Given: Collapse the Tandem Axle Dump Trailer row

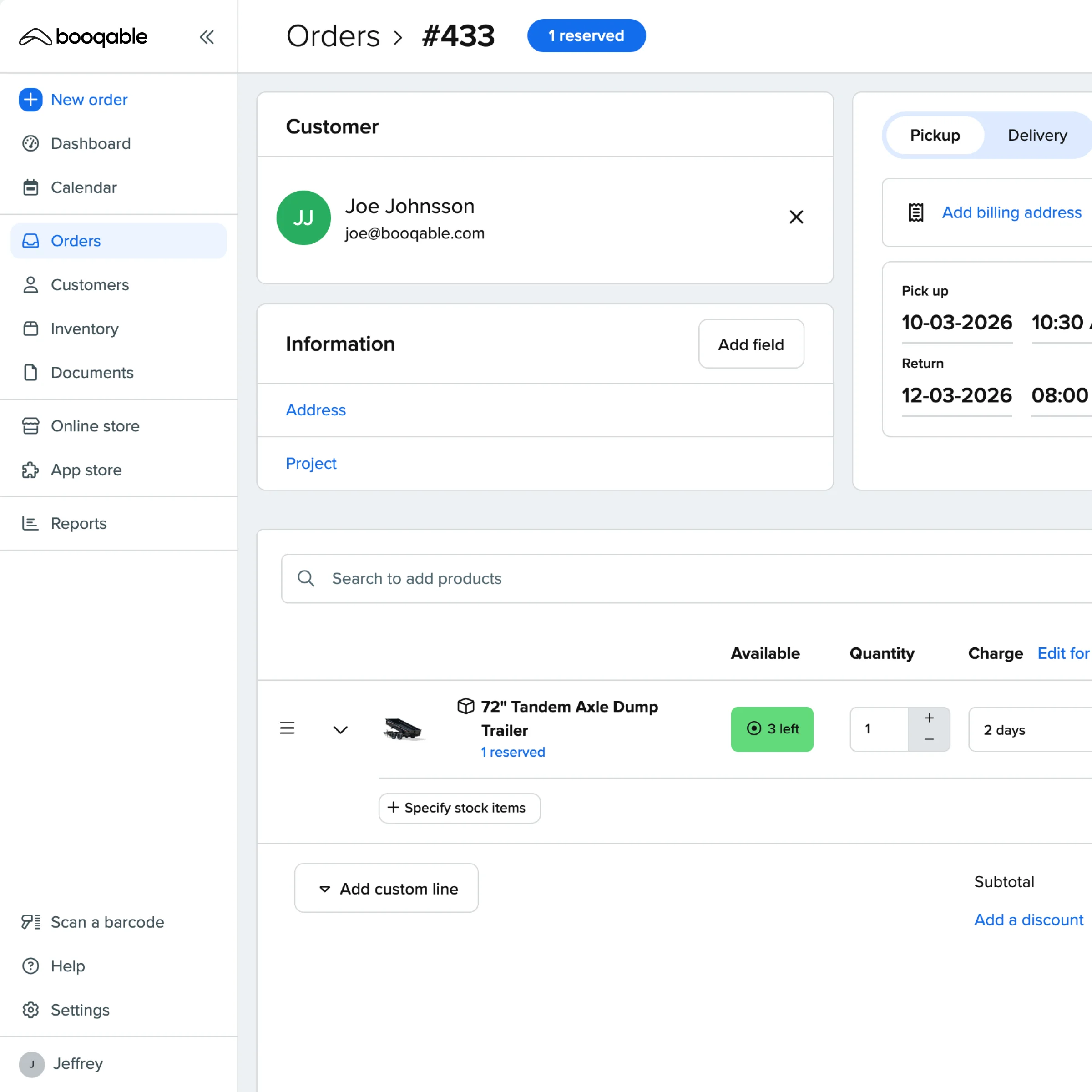Looking at the screenshot, I should tap(340, 729).
